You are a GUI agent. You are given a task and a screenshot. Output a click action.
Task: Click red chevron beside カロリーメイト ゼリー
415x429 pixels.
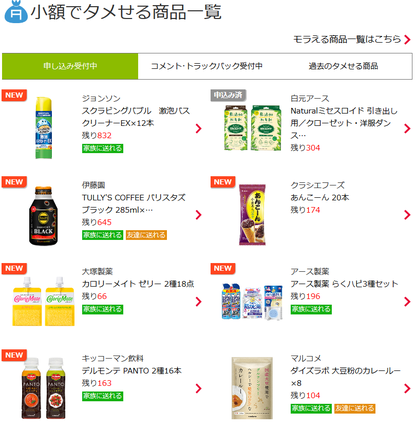pyautogui.click(x=199, y=302)
